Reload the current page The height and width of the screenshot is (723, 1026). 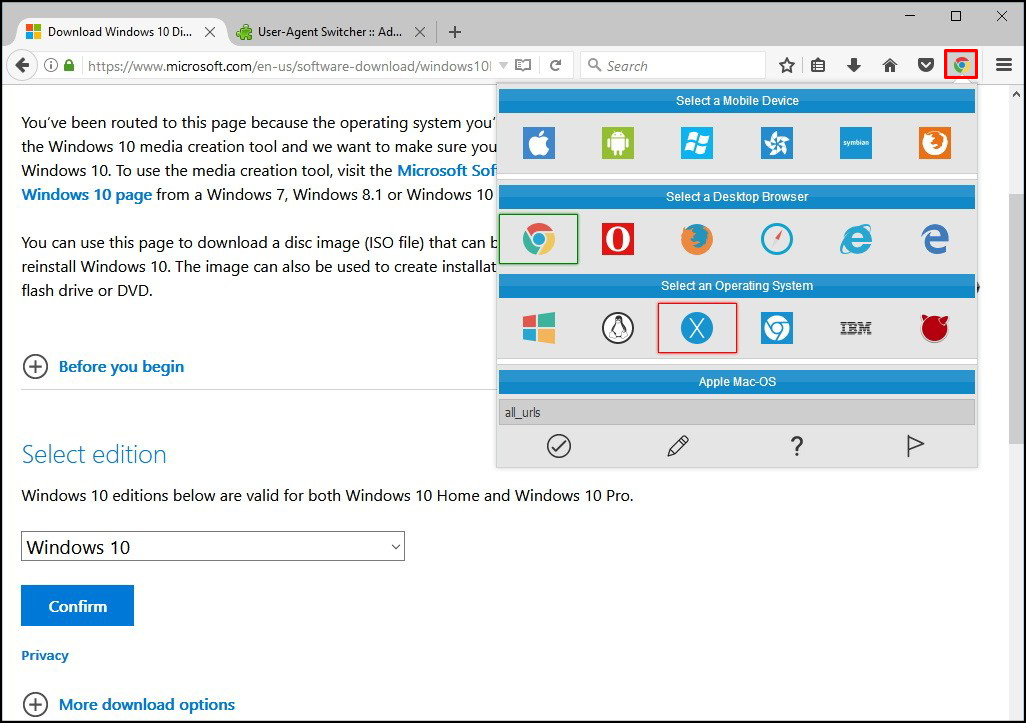[556, 65]
